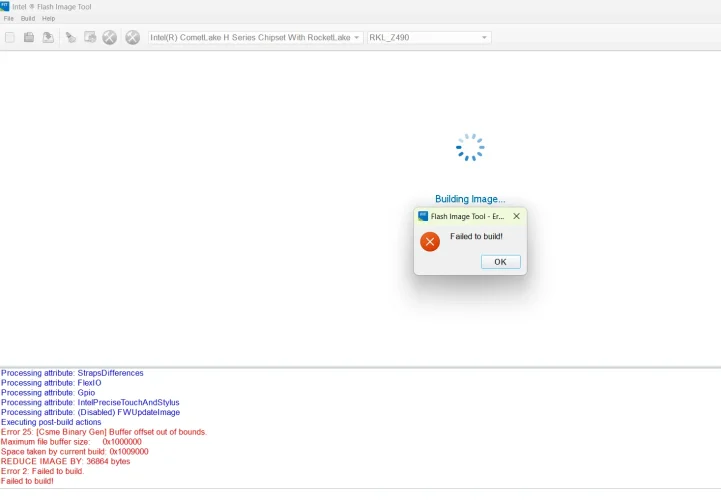
Task: Click the 'Building Image...' label
Action: 470,199
